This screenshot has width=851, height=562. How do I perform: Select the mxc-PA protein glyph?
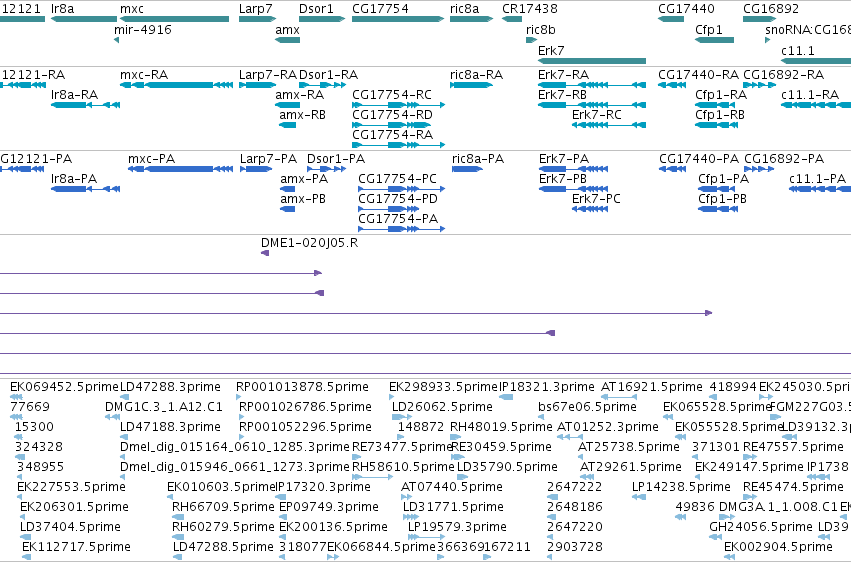pyautogui.click(x=181, y=169)
